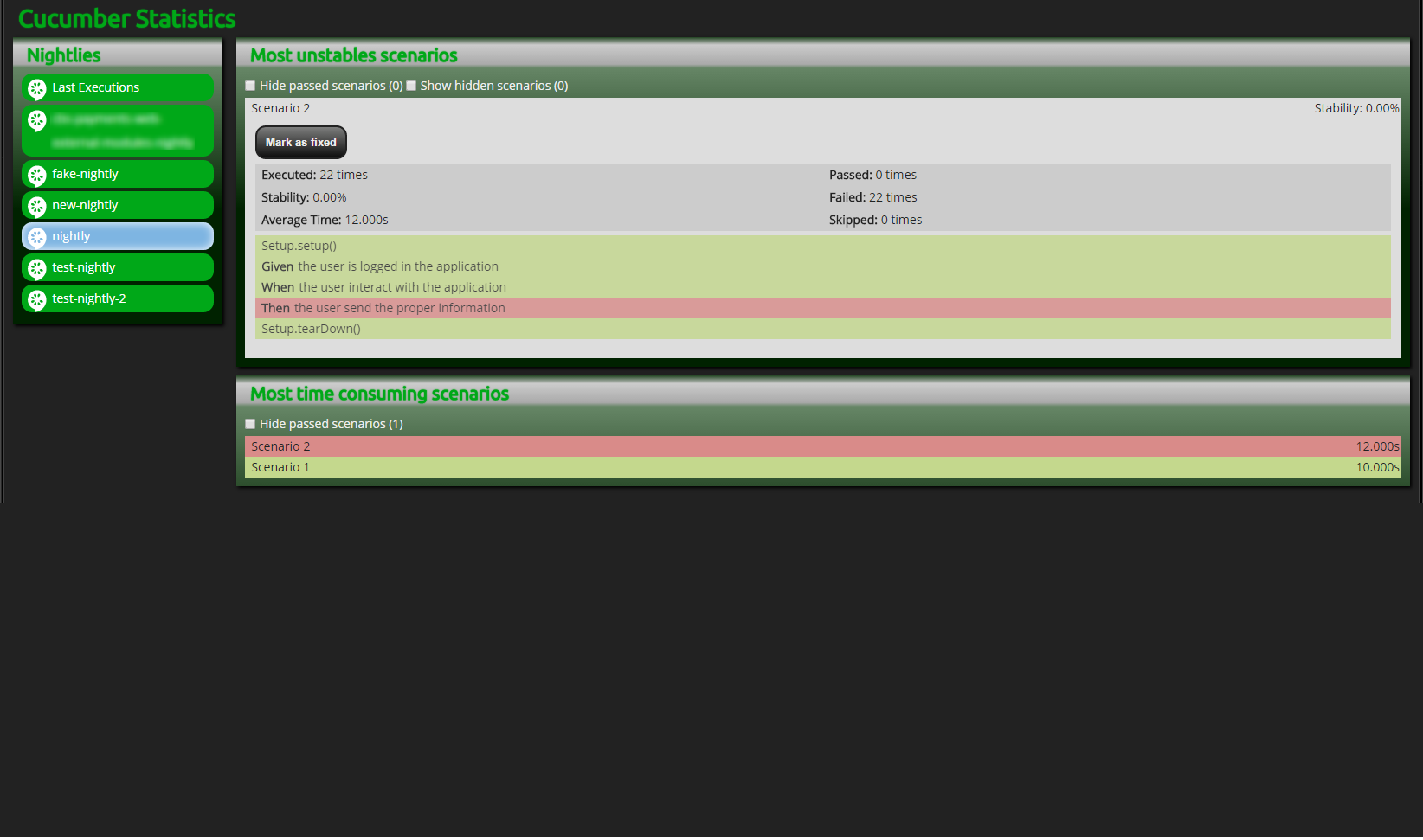Click the cucumber icon next to new-nightly

(x=37, y=206)
